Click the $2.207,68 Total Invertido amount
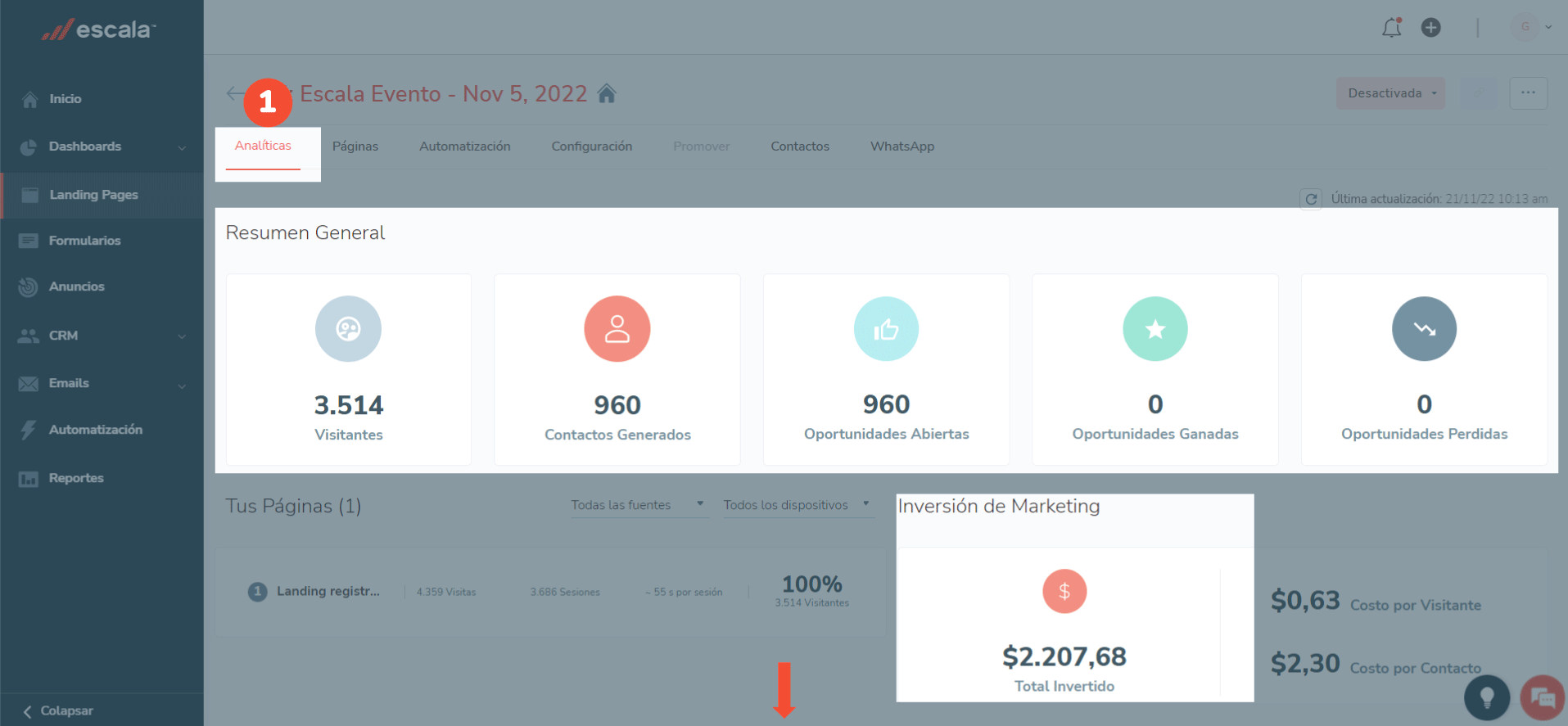The width and height of the screenshot is (1568, 726). [1064, 656]
